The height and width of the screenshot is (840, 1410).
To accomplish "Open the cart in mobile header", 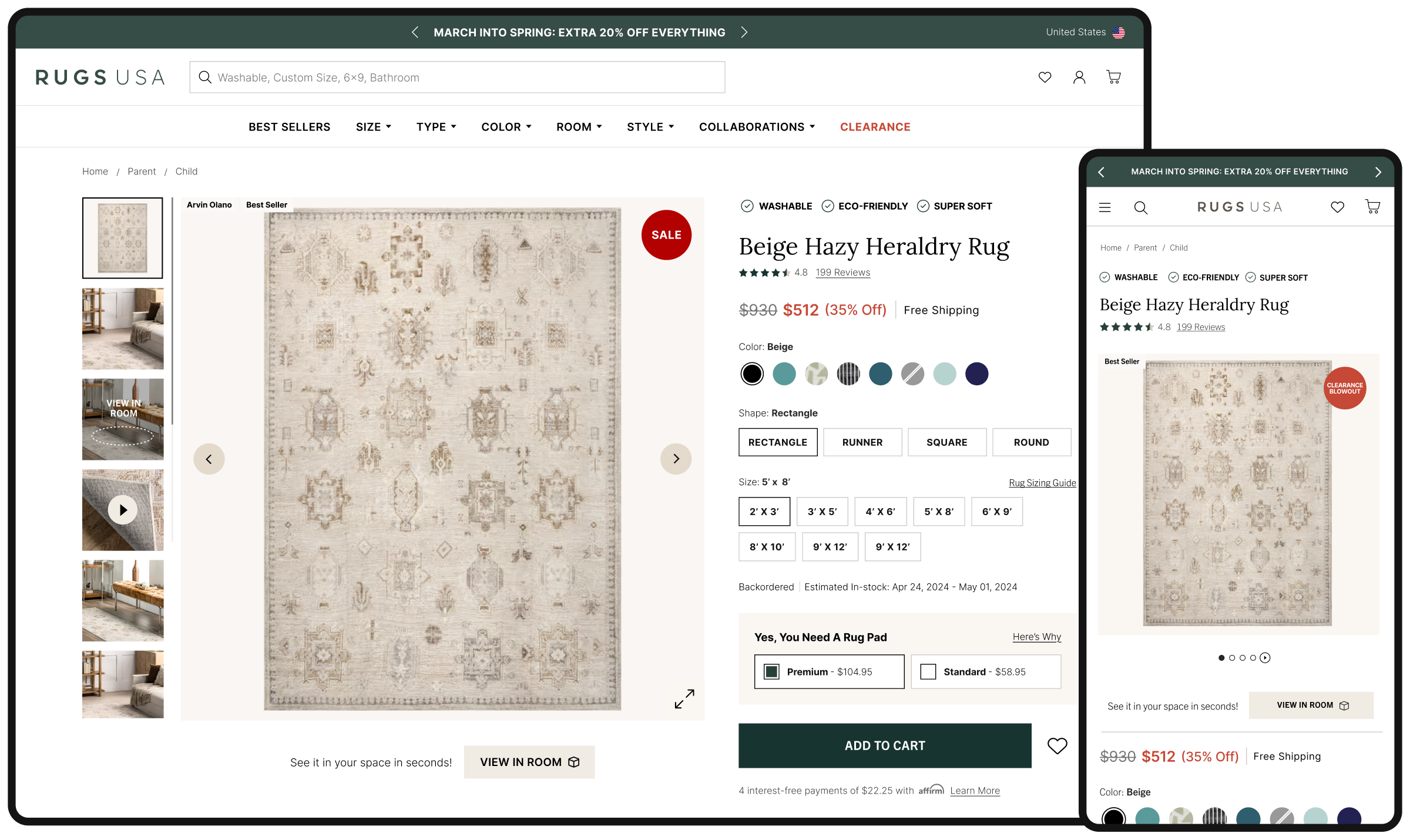I will (1372, 207).
